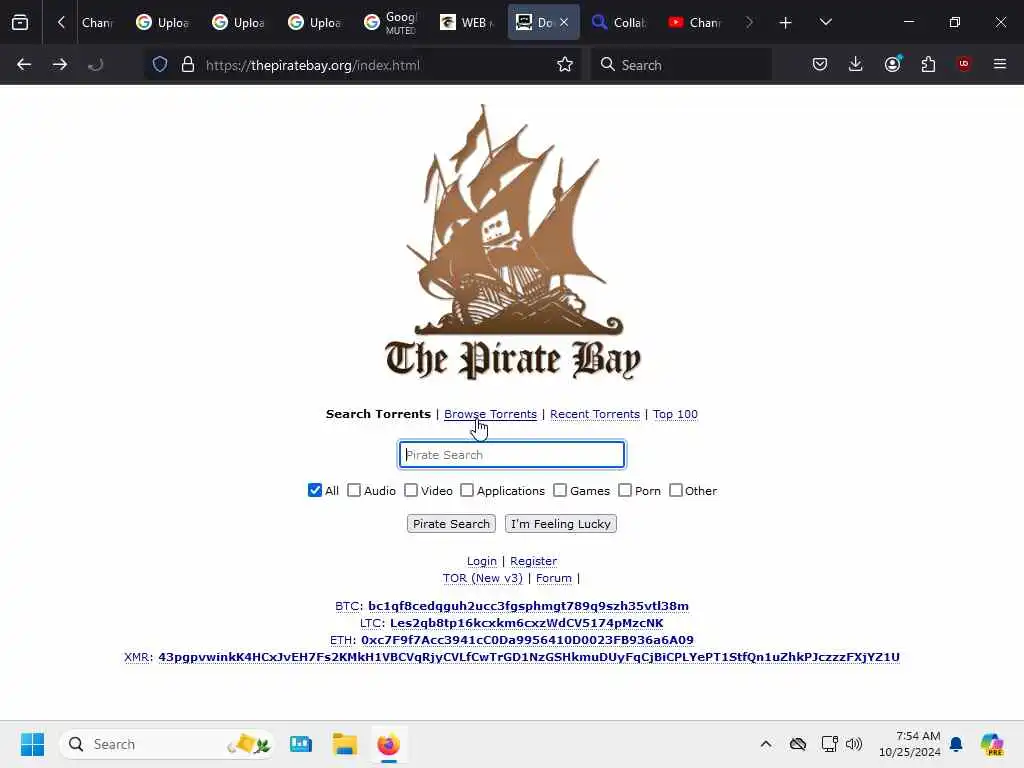Open the Firefox hamburger application menu
Screen dimensions: 1024x768
(x=1000, y=64)
